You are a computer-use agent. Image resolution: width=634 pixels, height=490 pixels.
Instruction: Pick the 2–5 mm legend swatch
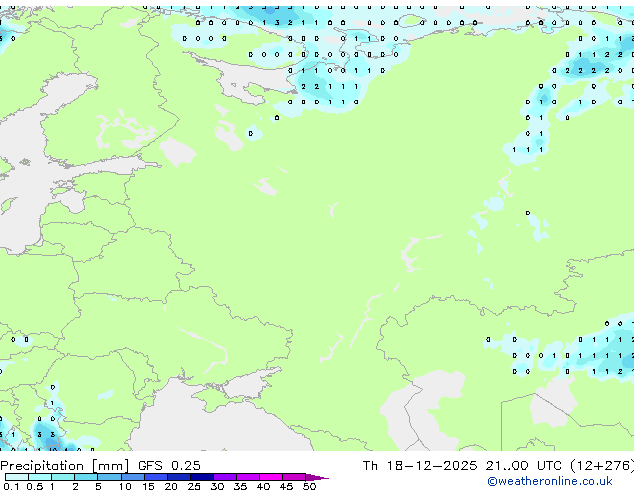tap(86, 477)
